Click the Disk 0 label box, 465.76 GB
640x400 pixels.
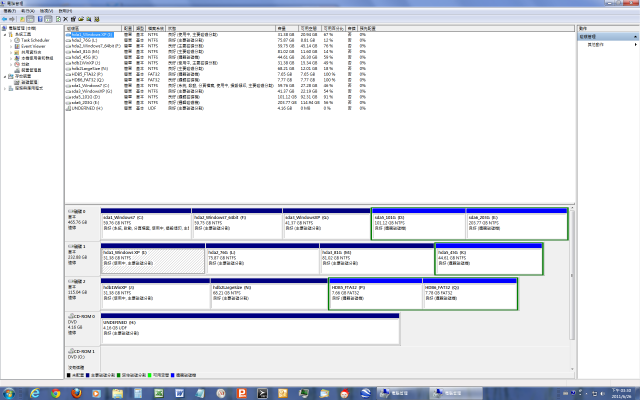(83, 223)
